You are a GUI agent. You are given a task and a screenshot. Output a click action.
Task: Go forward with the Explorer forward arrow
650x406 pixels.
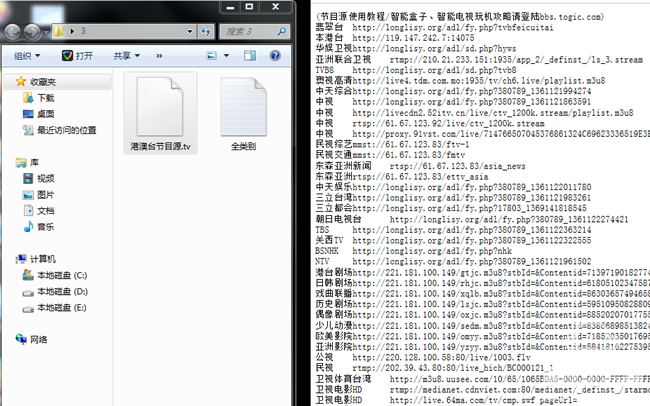[x=32, y=32]
